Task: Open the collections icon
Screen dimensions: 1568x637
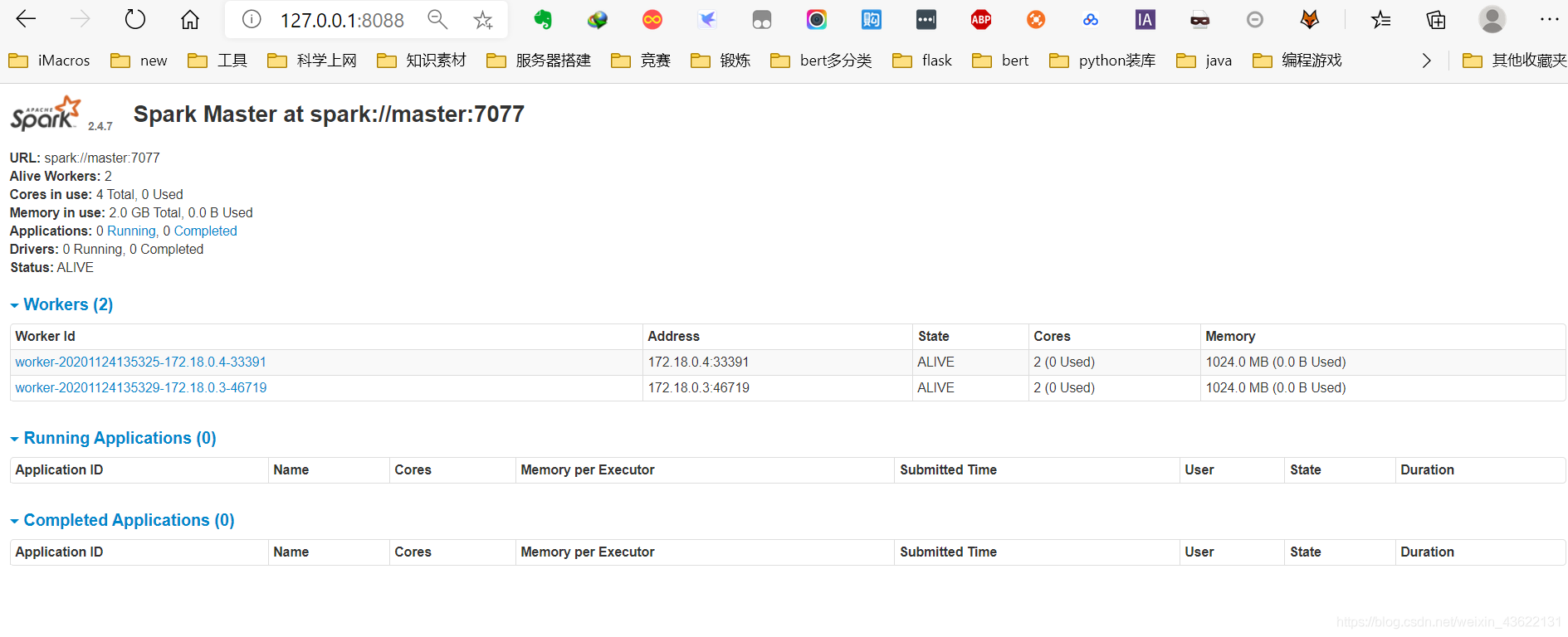Action: (x=1436, y=19)
